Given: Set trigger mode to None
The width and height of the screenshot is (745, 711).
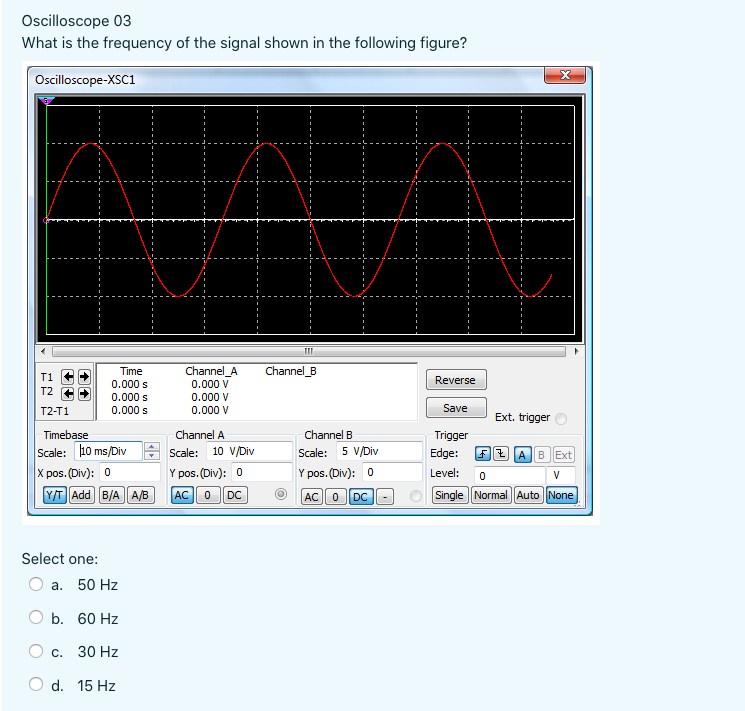Looking at the screenshot, I should (x=561, y=495).
